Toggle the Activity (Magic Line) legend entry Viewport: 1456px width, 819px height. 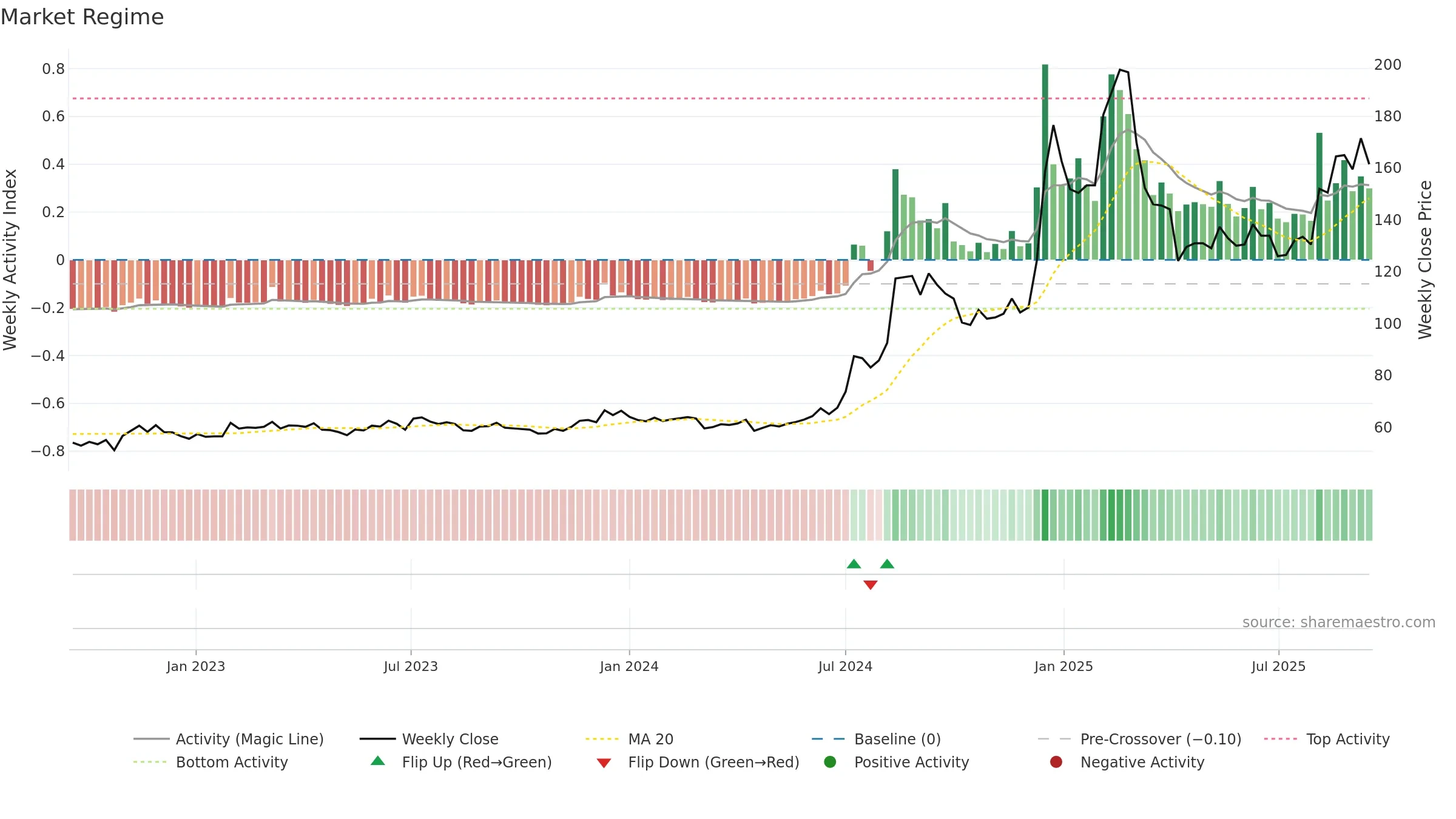pyautogui.click(x=229, y=739)
